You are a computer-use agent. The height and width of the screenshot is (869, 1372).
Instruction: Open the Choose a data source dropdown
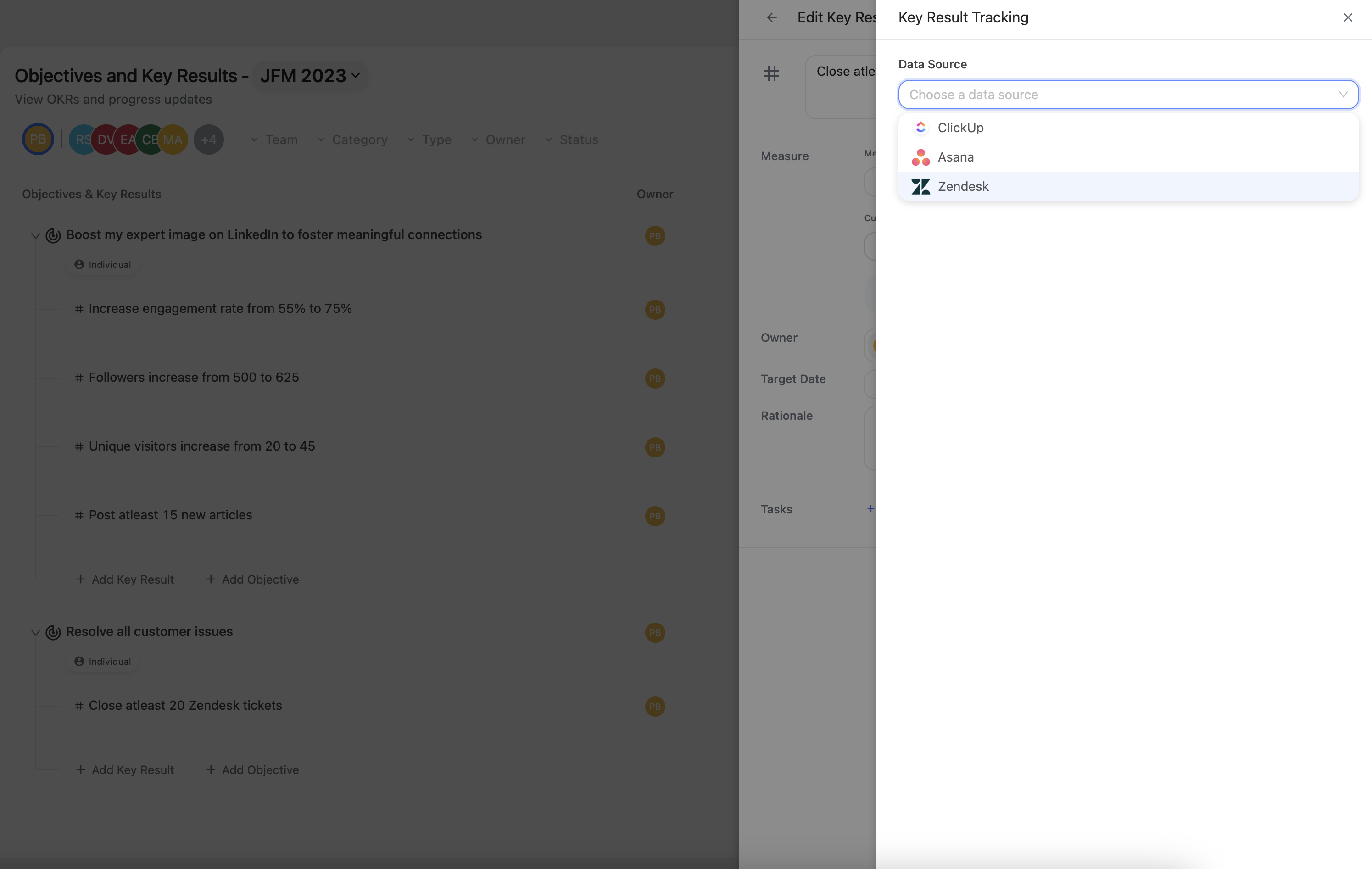pyautogui.click(x=1128, y=95)
